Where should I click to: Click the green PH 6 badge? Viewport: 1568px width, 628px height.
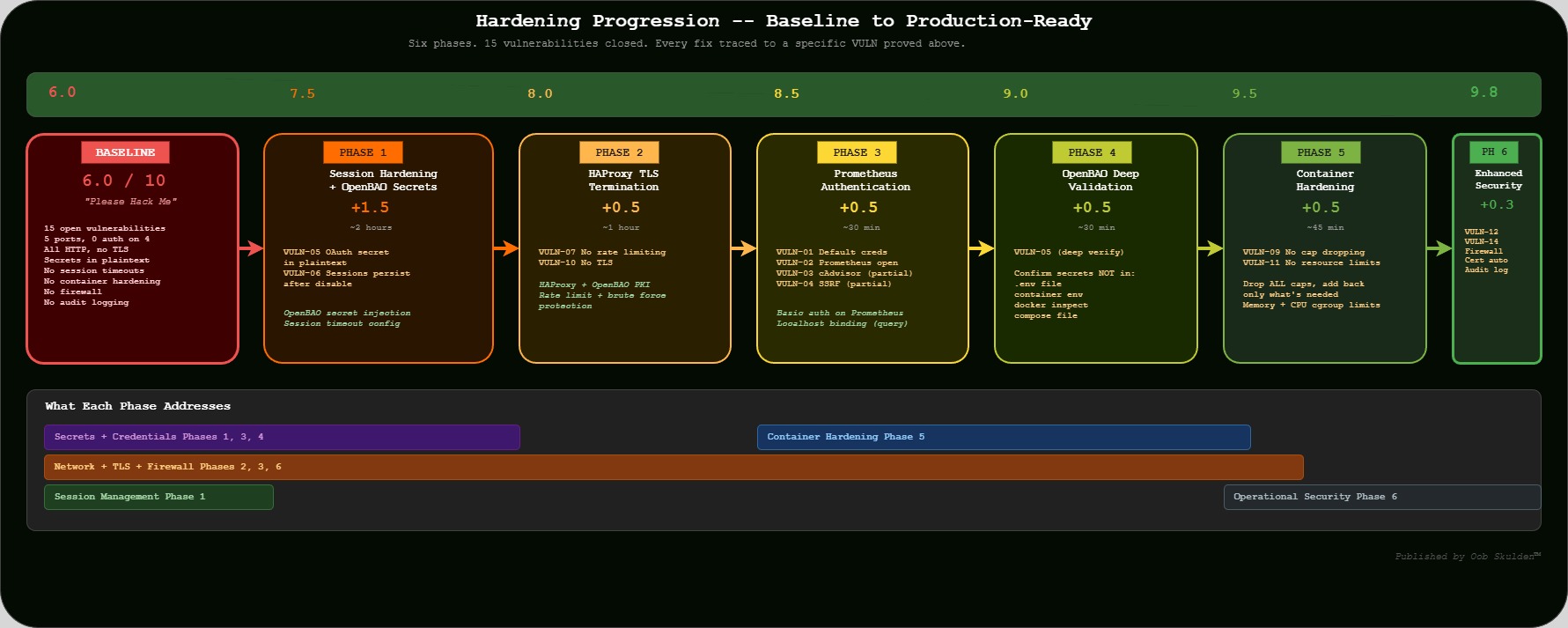1494,151
